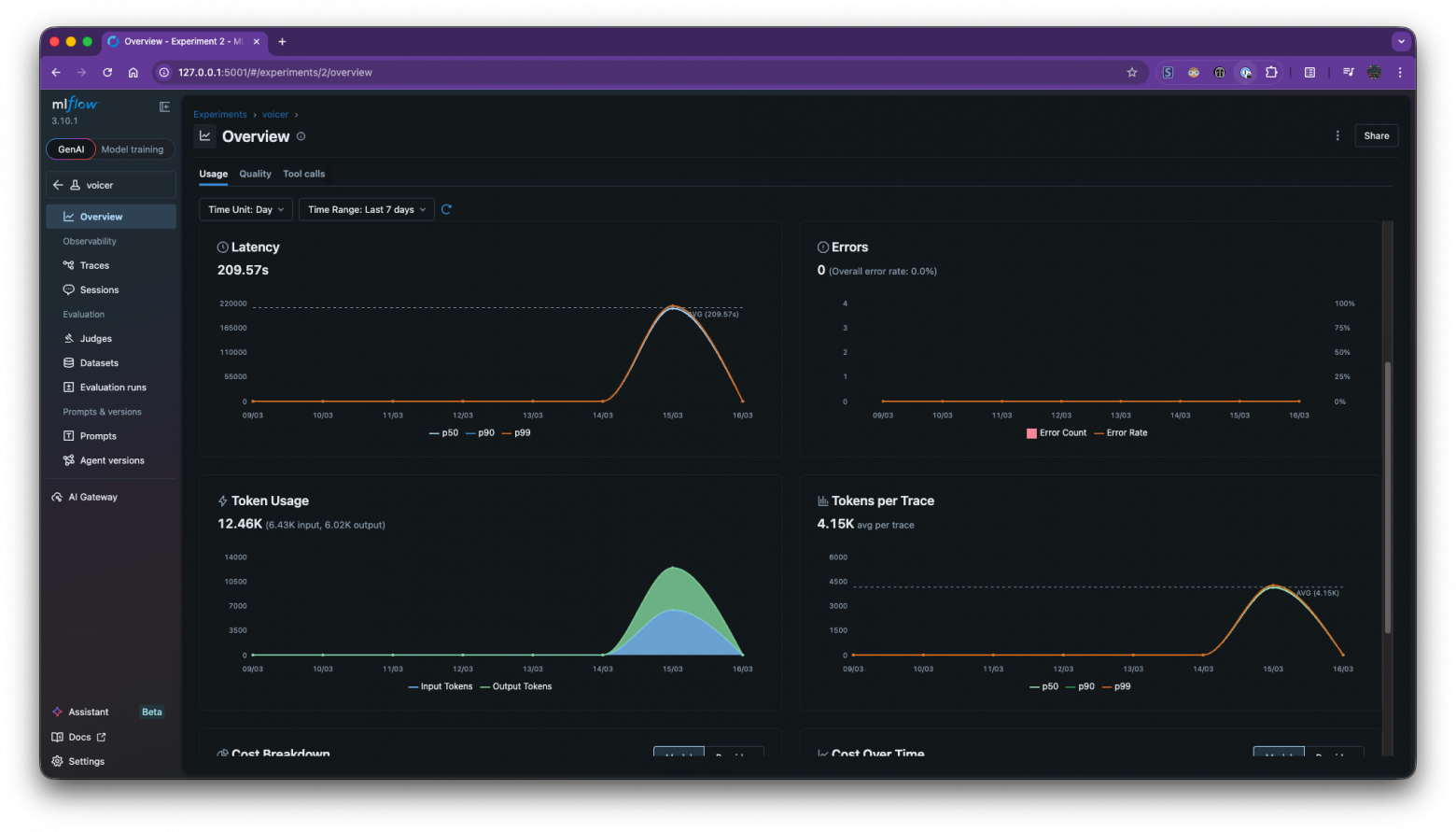Click the info icon beside Overview title

301,136
